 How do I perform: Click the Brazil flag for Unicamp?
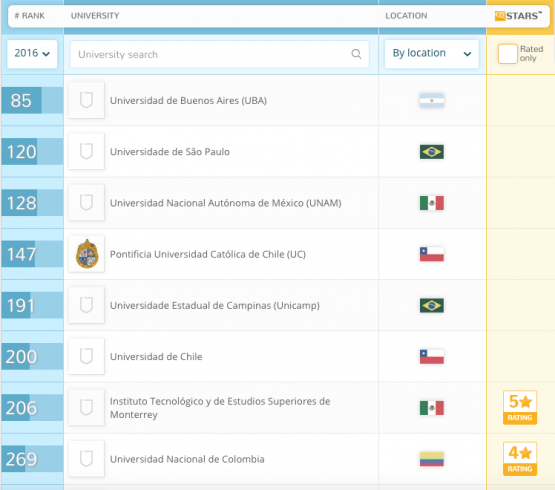pyautogui.click(x=431, y=306)
